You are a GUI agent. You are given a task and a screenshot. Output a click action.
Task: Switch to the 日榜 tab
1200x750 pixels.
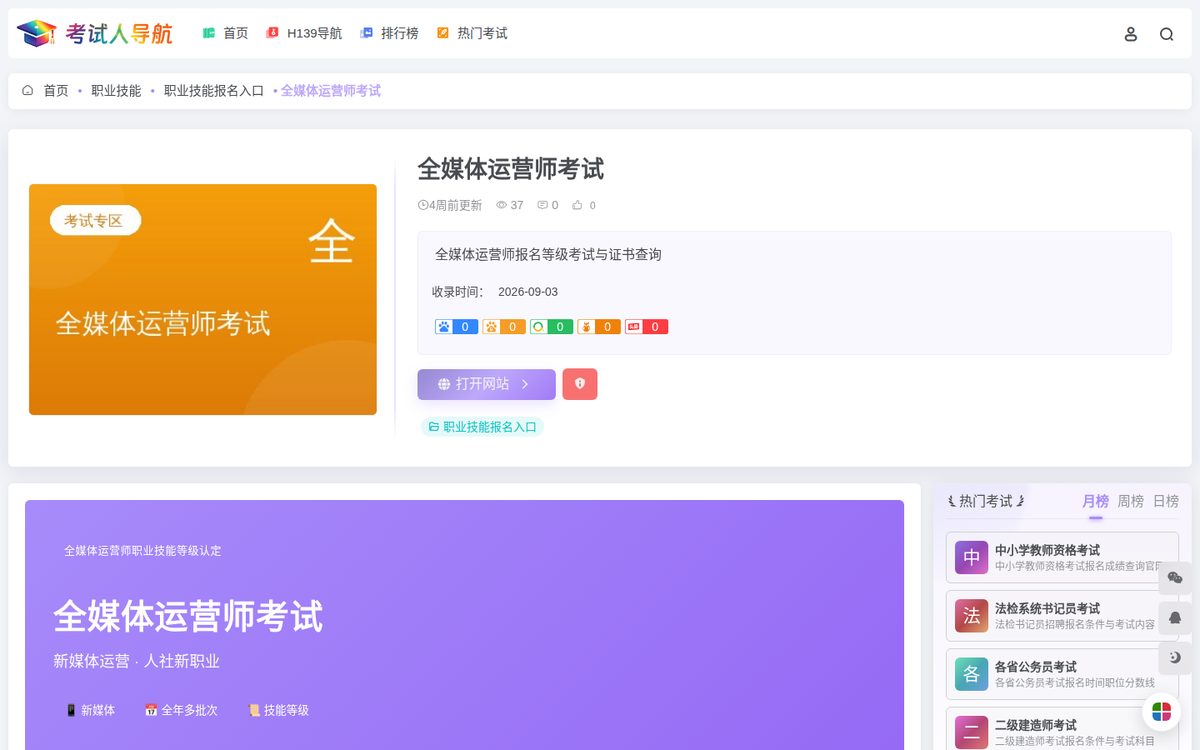(1166, 501)
